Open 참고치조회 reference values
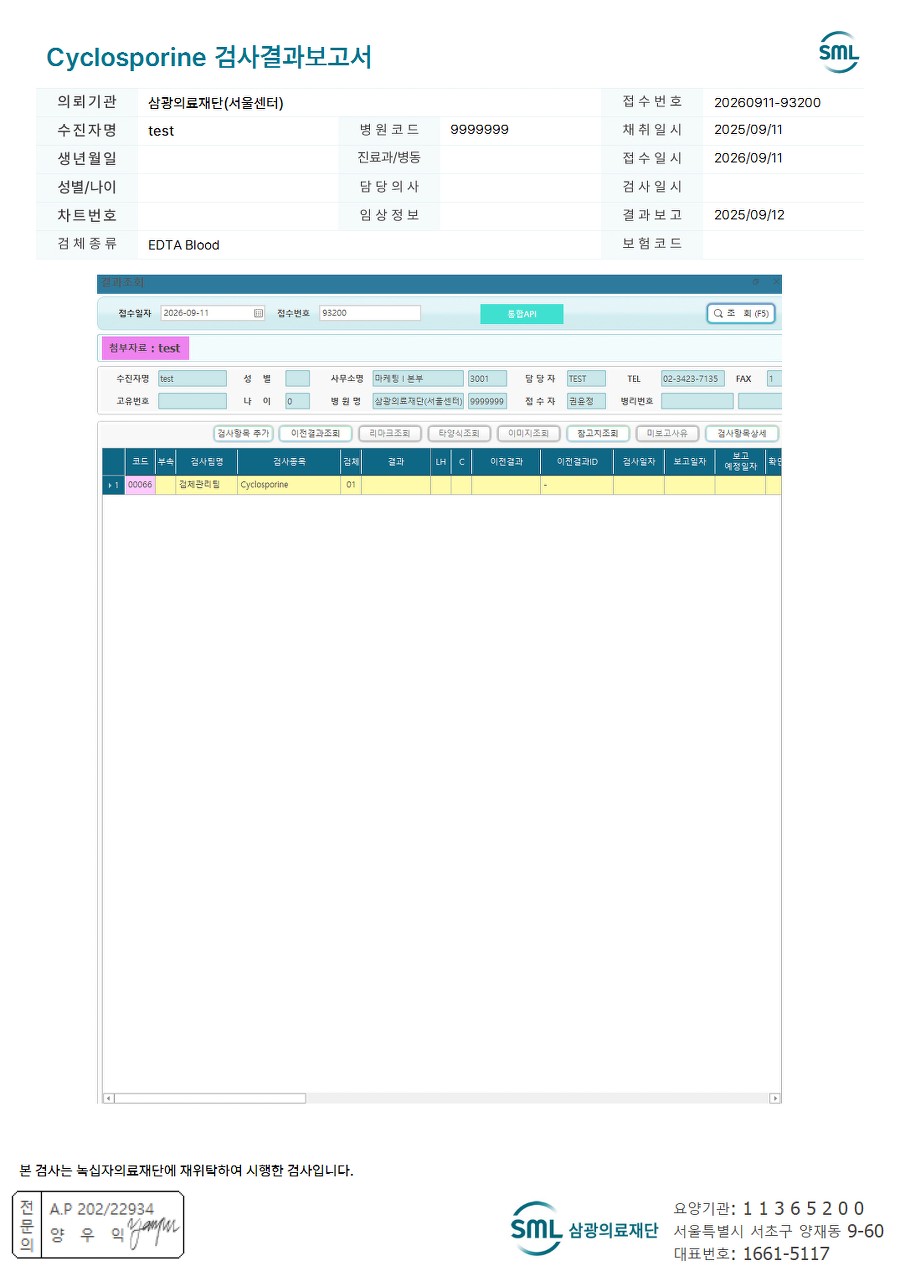This screenshot has width=900, height=1271. [x=598, y=434]
